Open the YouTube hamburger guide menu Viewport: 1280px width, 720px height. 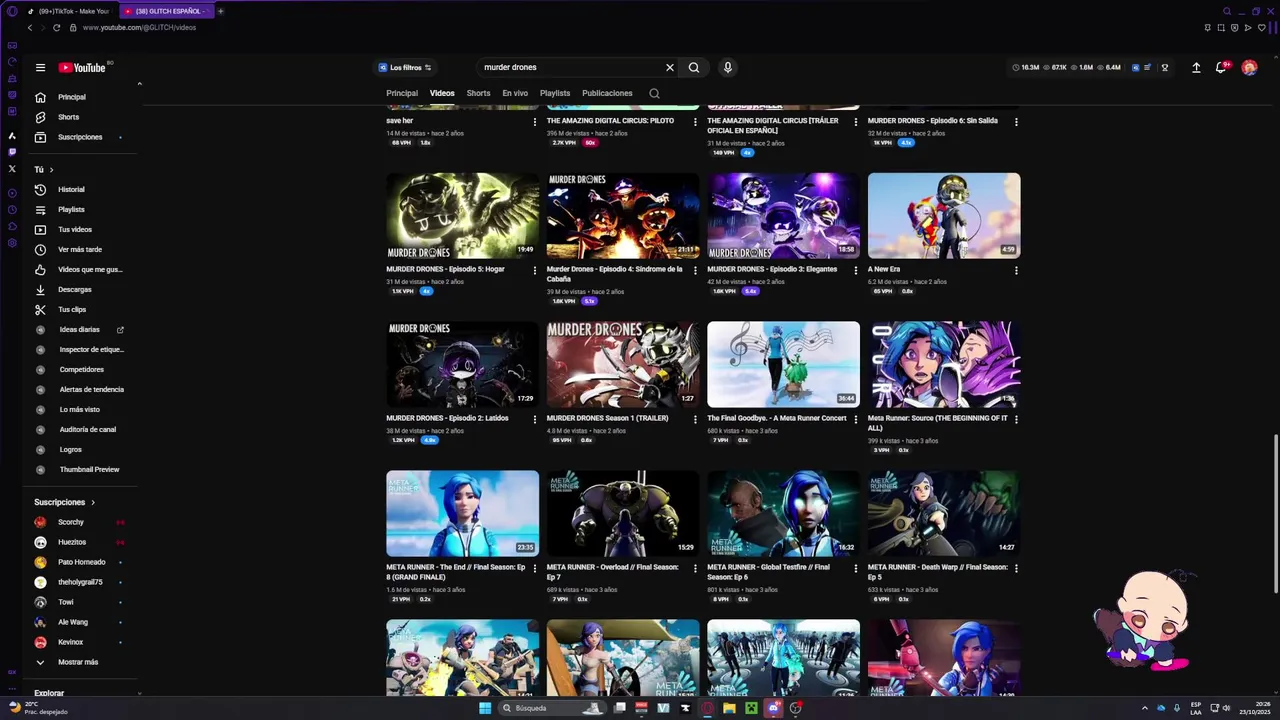pos(40,68)
